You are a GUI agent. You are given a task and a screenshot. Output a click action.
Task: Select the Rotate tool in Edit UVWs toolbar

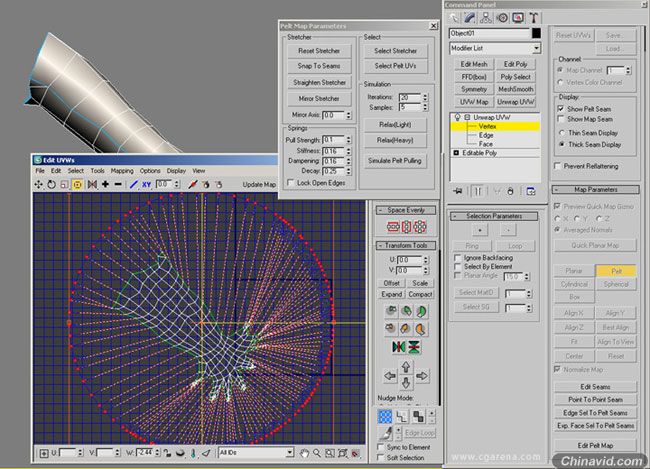pos(51,185)
